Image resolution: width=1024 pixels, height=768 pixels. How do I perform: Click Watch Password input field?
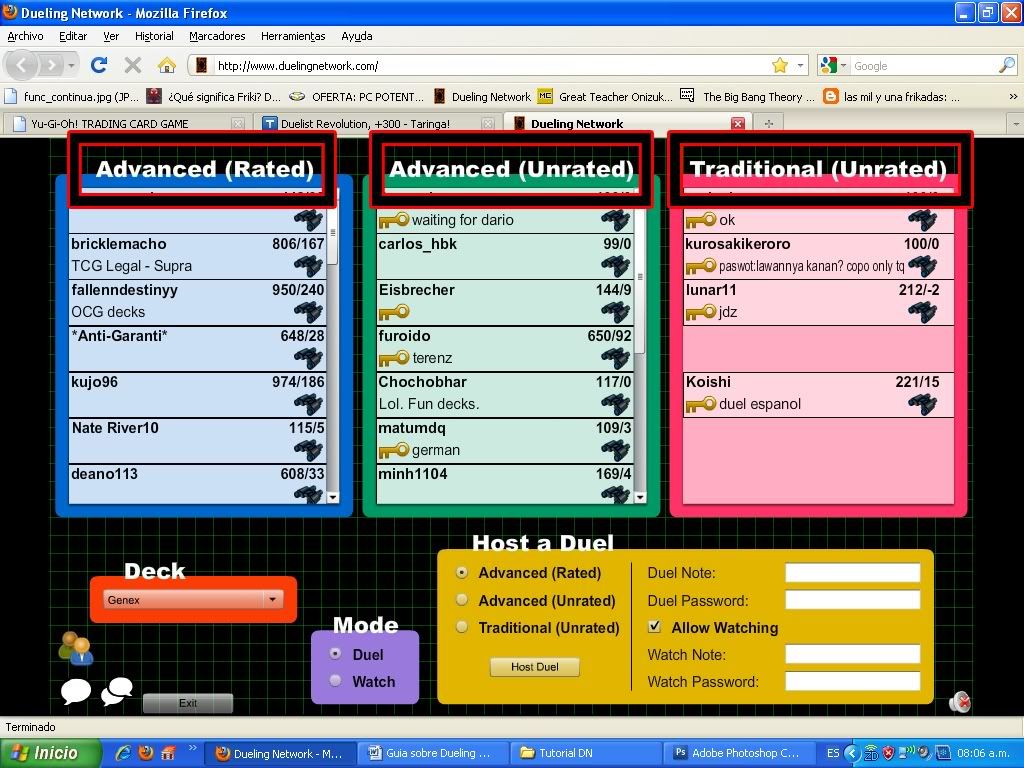click(x=852, y=682)
